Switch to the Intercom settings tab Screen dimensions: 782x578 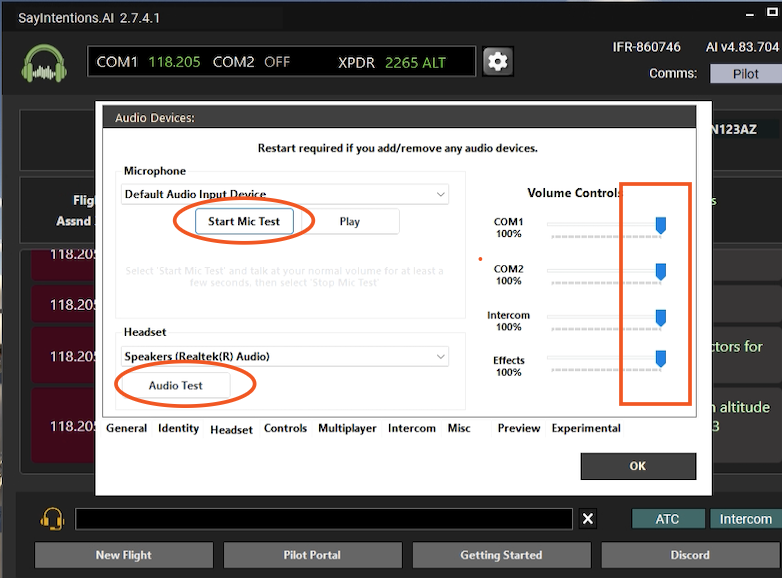[412, 428]
